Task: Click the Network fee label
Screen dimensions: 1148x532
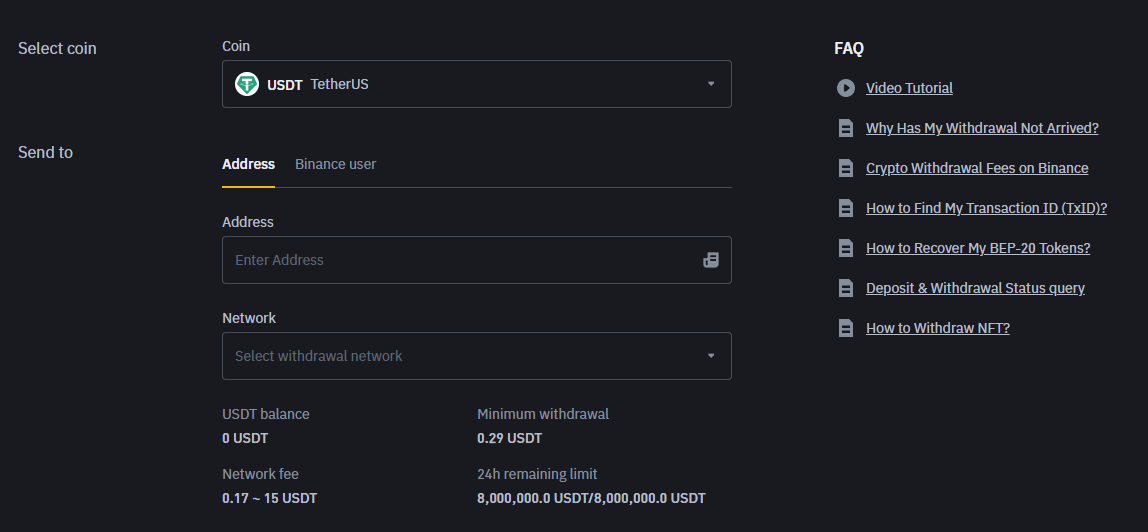Action: (x=260, y=474)
